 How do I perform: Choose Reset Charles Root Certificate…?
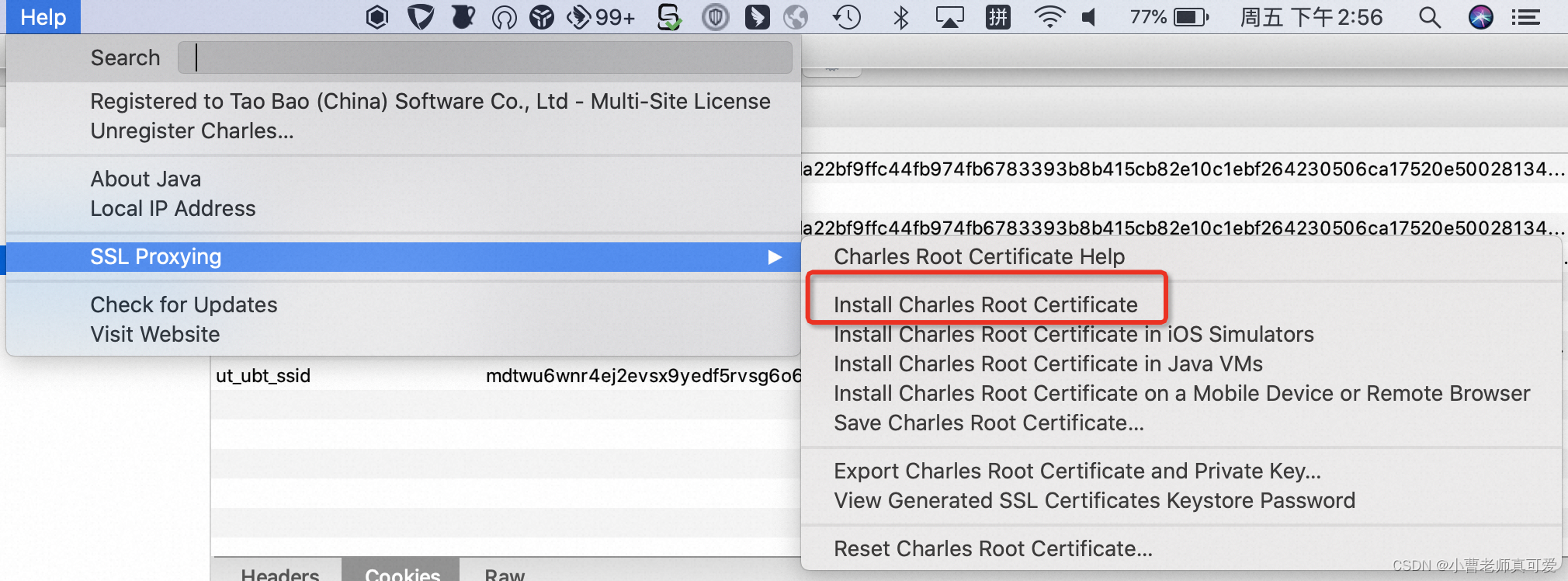click(x=993, y=548)
